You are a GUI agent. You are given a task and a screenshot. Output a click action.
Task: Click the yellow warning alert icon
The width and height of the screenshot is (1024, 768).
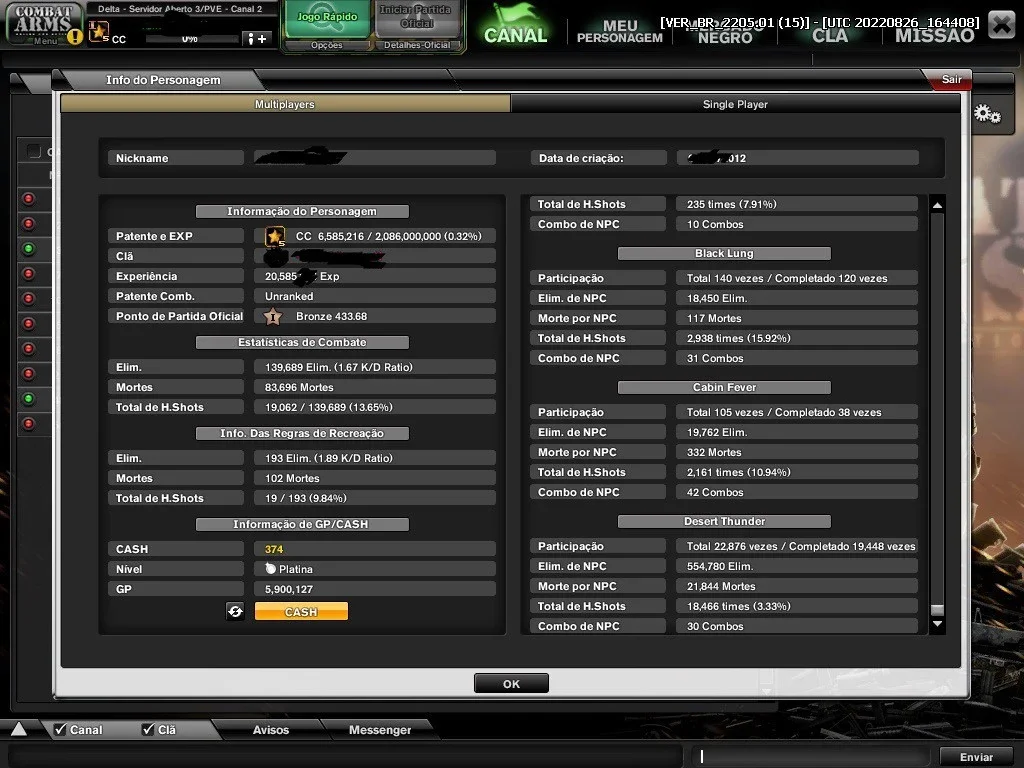75,37
